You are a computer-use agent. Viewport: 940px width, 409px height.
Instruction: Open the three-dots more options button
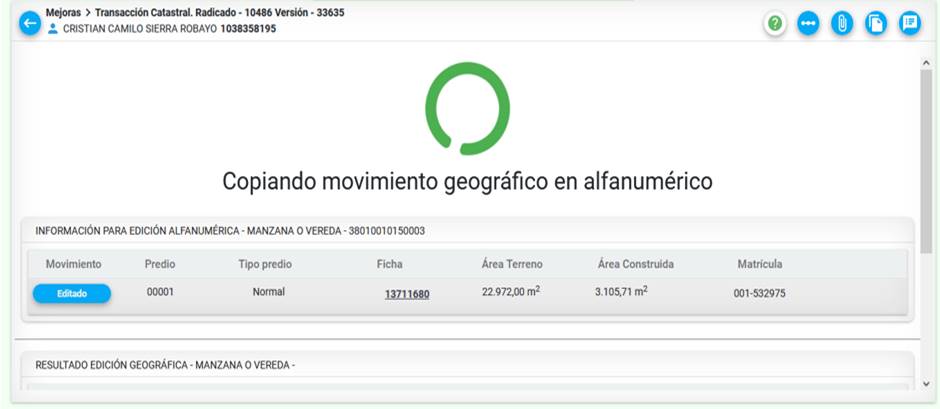coord(808,23)
